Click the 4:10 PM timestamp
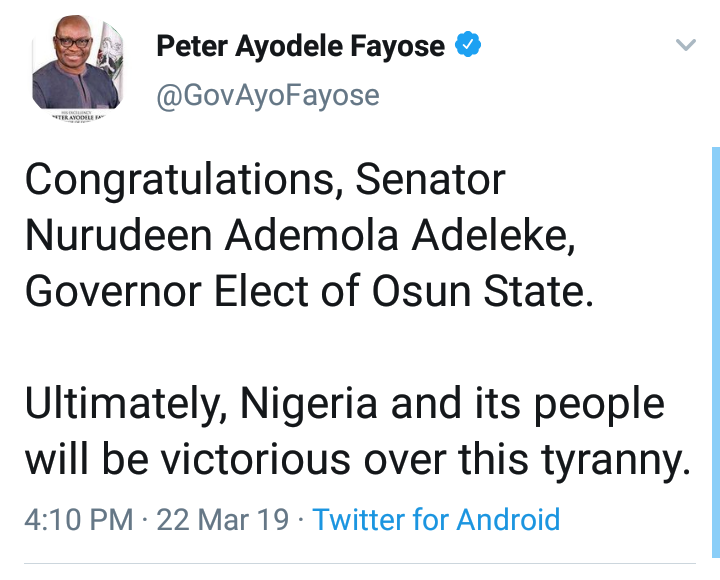The height and width of the screenshot is (580, 720). (x=78, y=520)
